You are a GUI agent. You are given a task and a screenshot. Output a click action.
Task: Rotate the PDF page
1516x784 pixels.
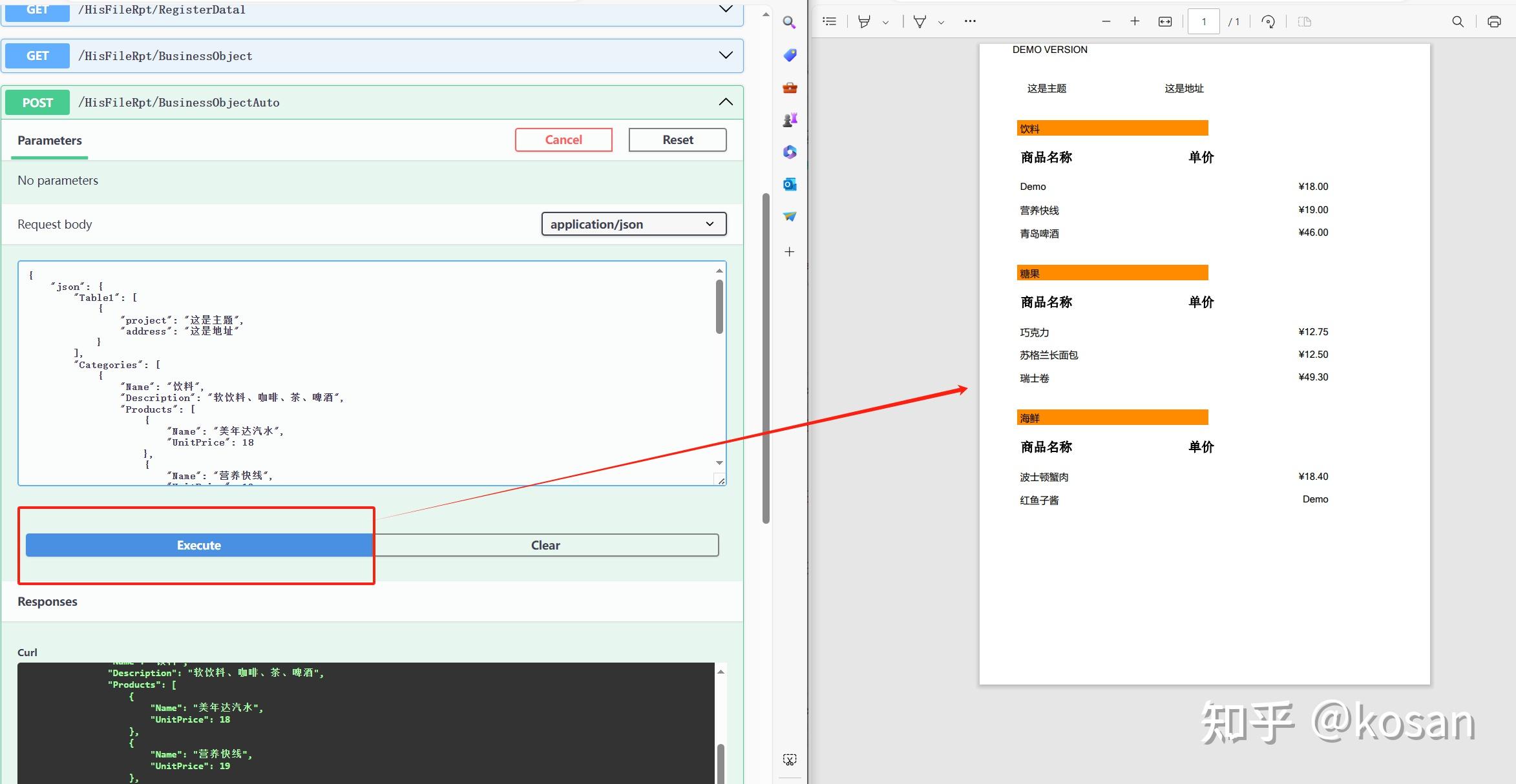[1268, 21]
